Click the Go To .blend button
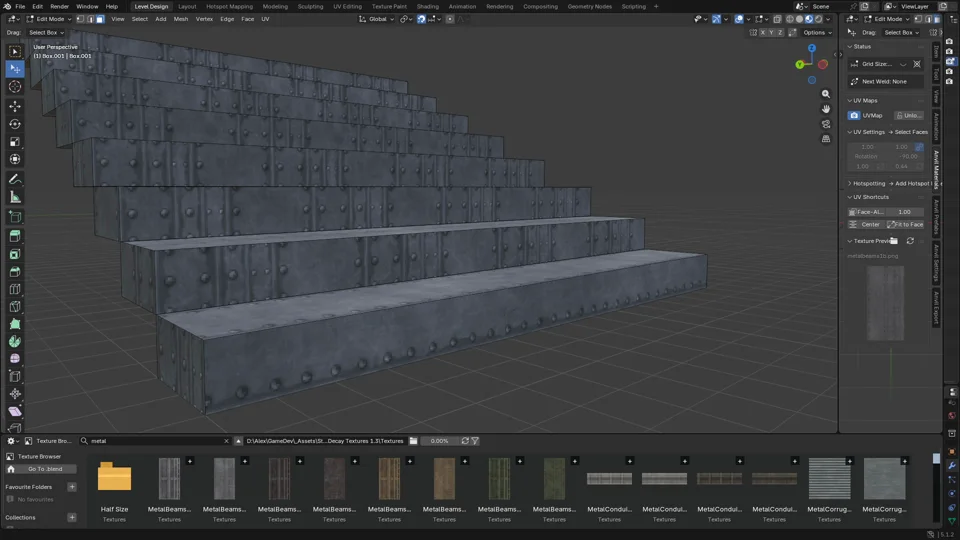Image resolution: width=960 pixels, height=540 pixels. coord(45,469)
